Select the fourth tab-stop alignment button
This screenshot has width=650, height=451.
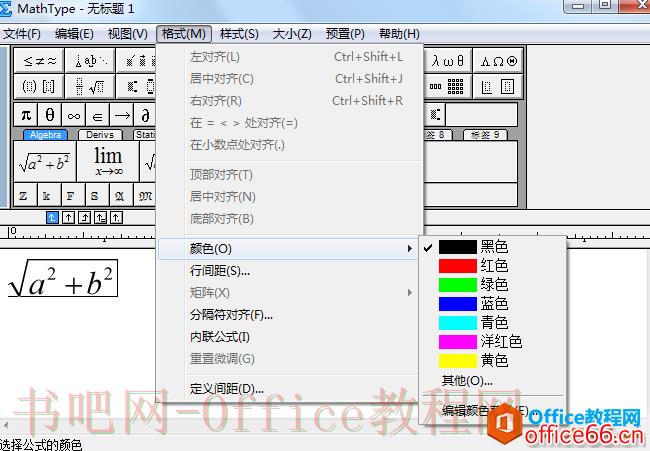pos(100,217)
